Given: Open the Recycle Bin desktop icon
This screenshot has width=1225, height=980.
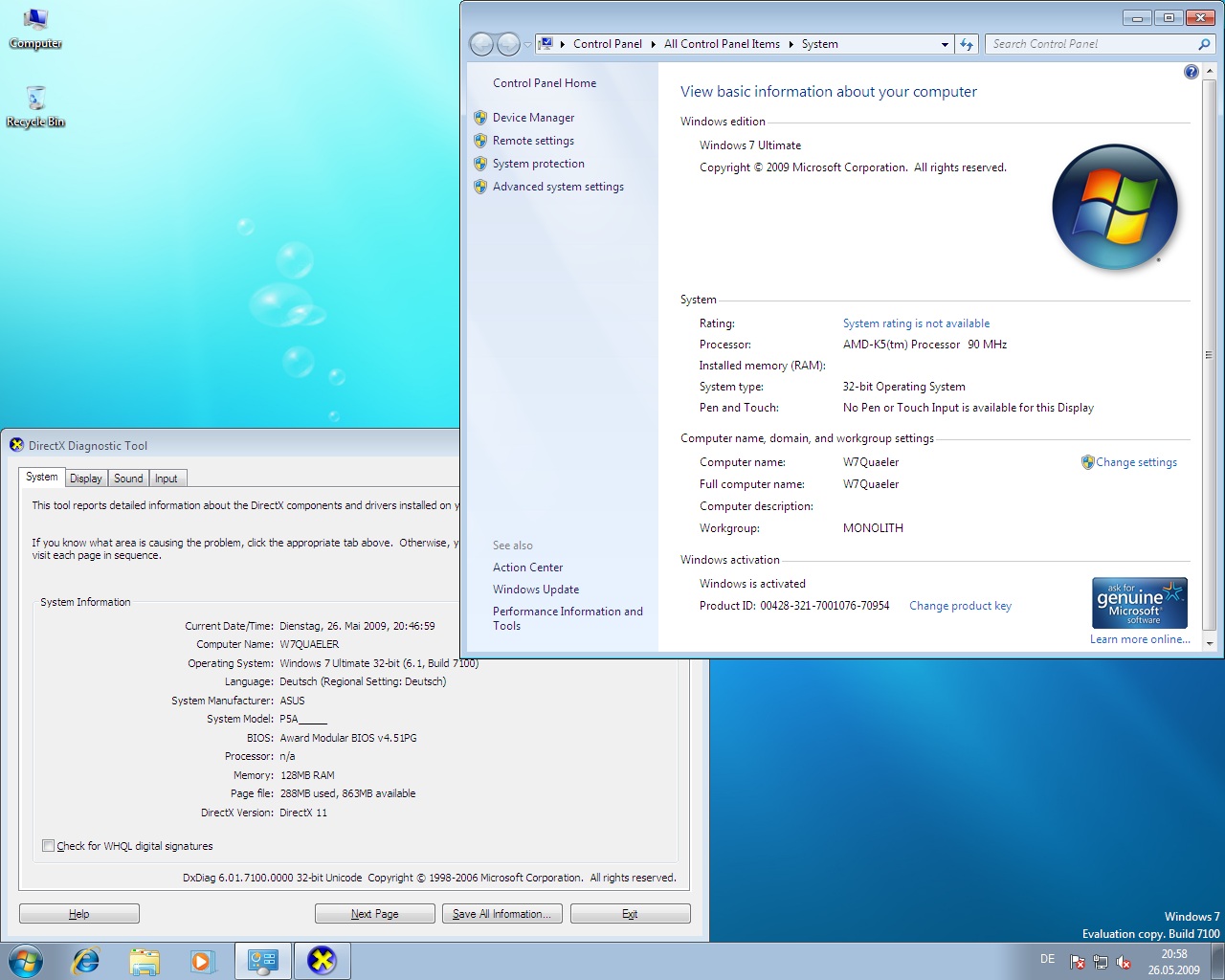Looking at the screenshot, I should click(x=35, y=105).
